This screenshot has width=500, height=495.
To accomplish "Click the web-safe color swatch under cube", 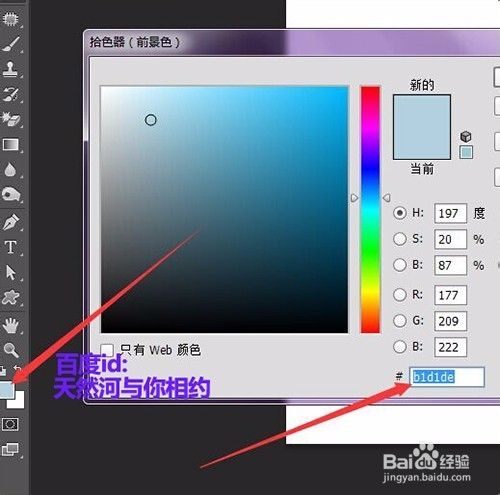I will (x=466, y=152).
